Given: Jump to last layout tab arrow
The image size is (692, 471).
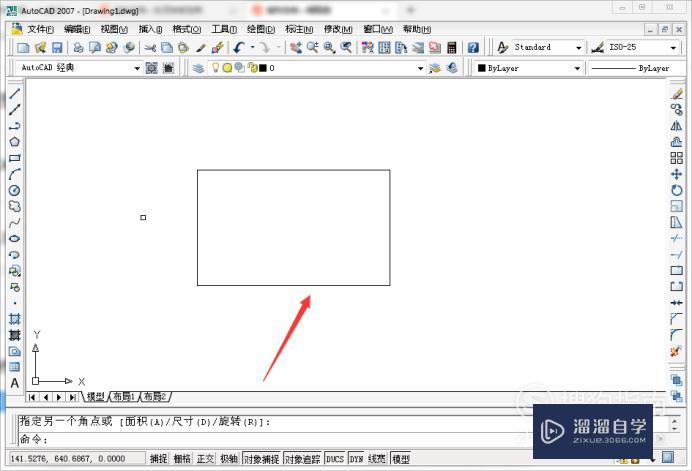Looking at the screenshot, I should (72, 397).
